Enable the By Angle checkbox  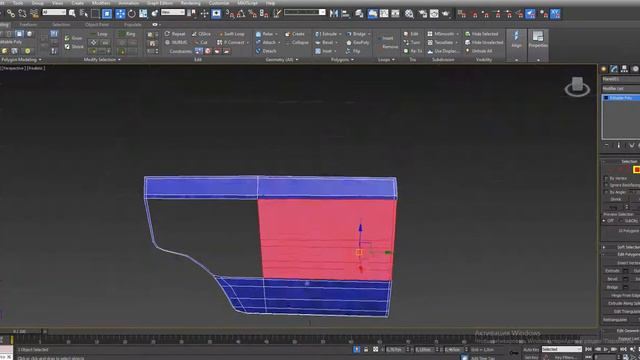point(606,192)
